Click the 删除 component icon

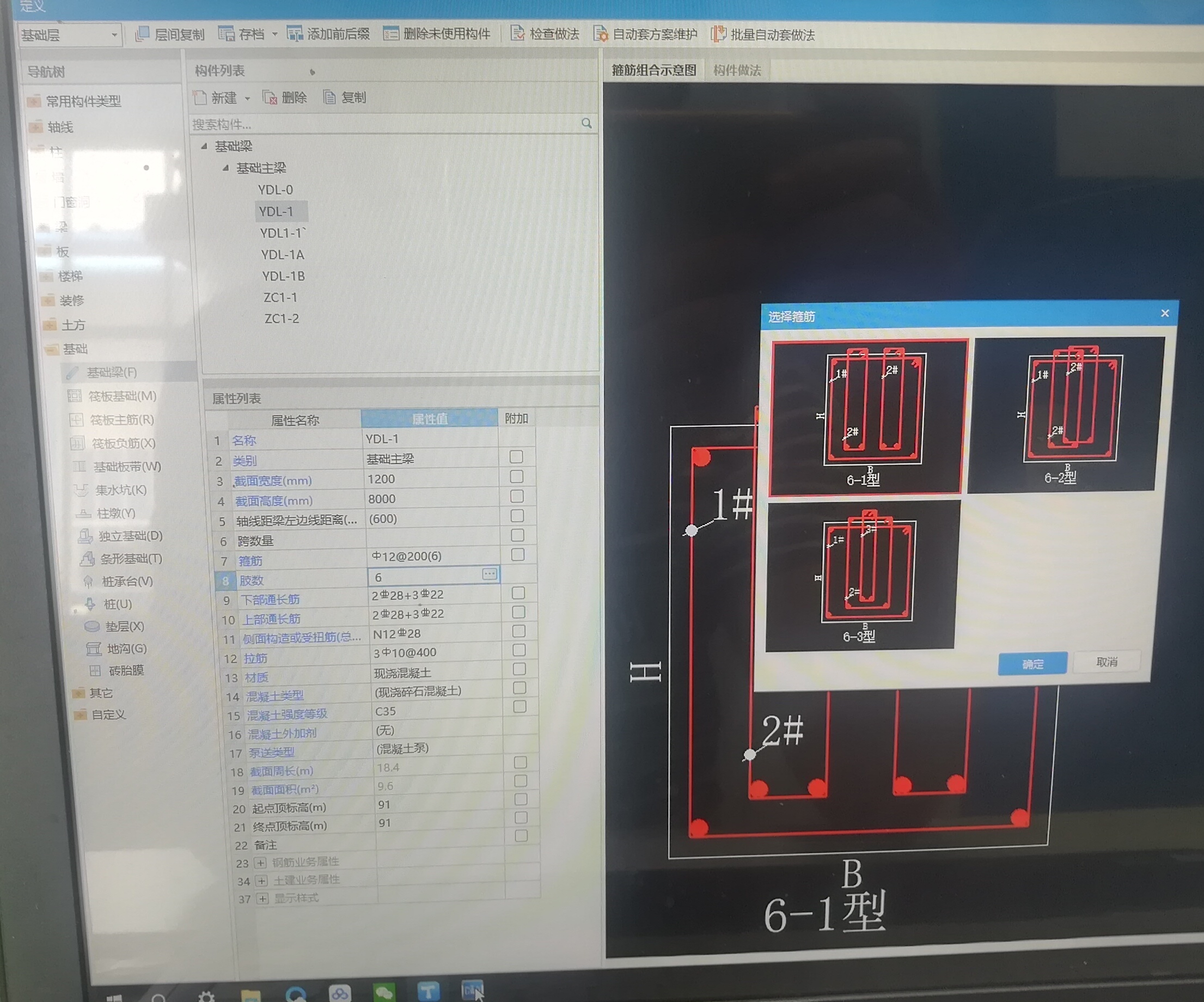click(x=270, y=97)
